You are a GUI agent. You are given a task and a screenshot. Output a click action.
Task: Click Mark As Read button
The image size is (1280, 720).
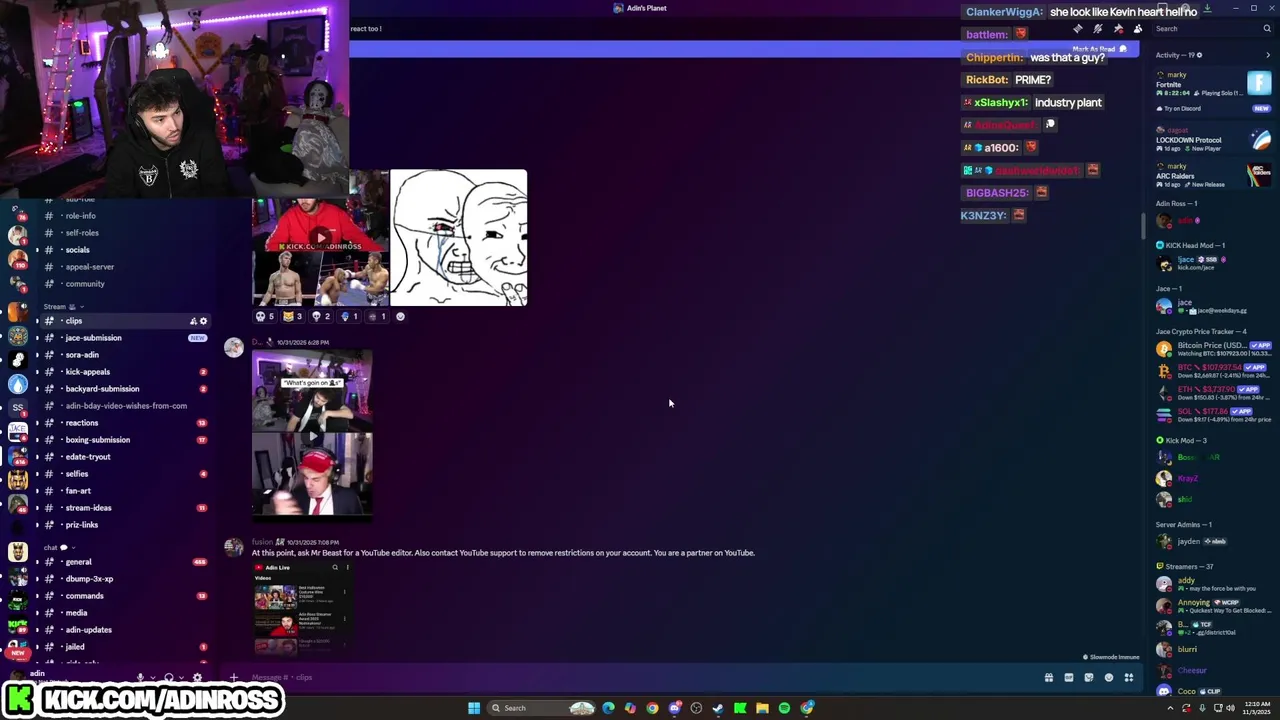pyautogui.click(x=1099, y=49)
